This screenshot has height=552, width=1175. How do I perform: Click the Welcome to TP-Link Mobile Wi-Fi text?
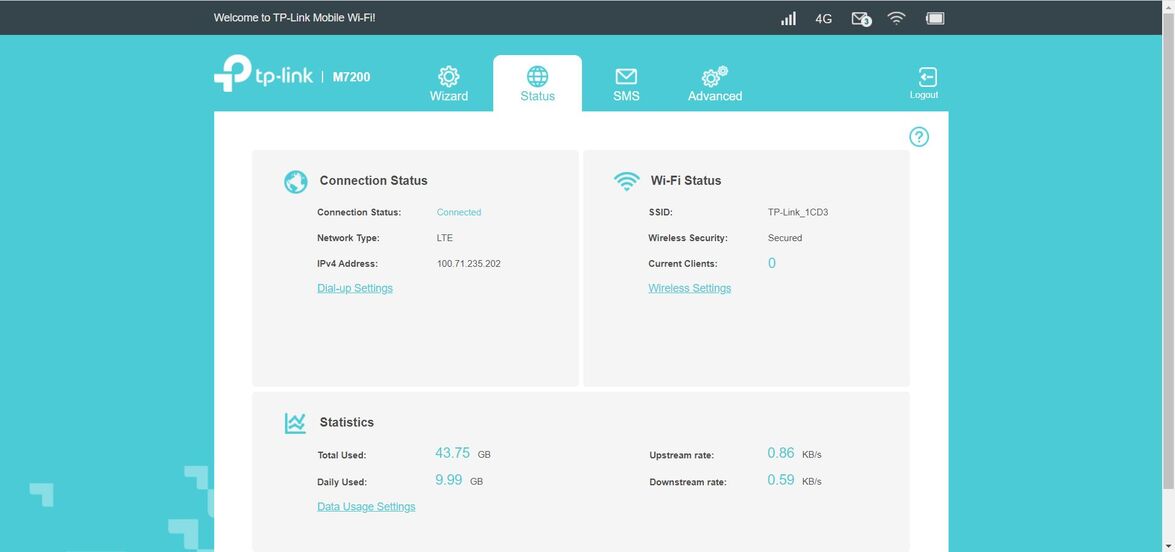(294, 17)
